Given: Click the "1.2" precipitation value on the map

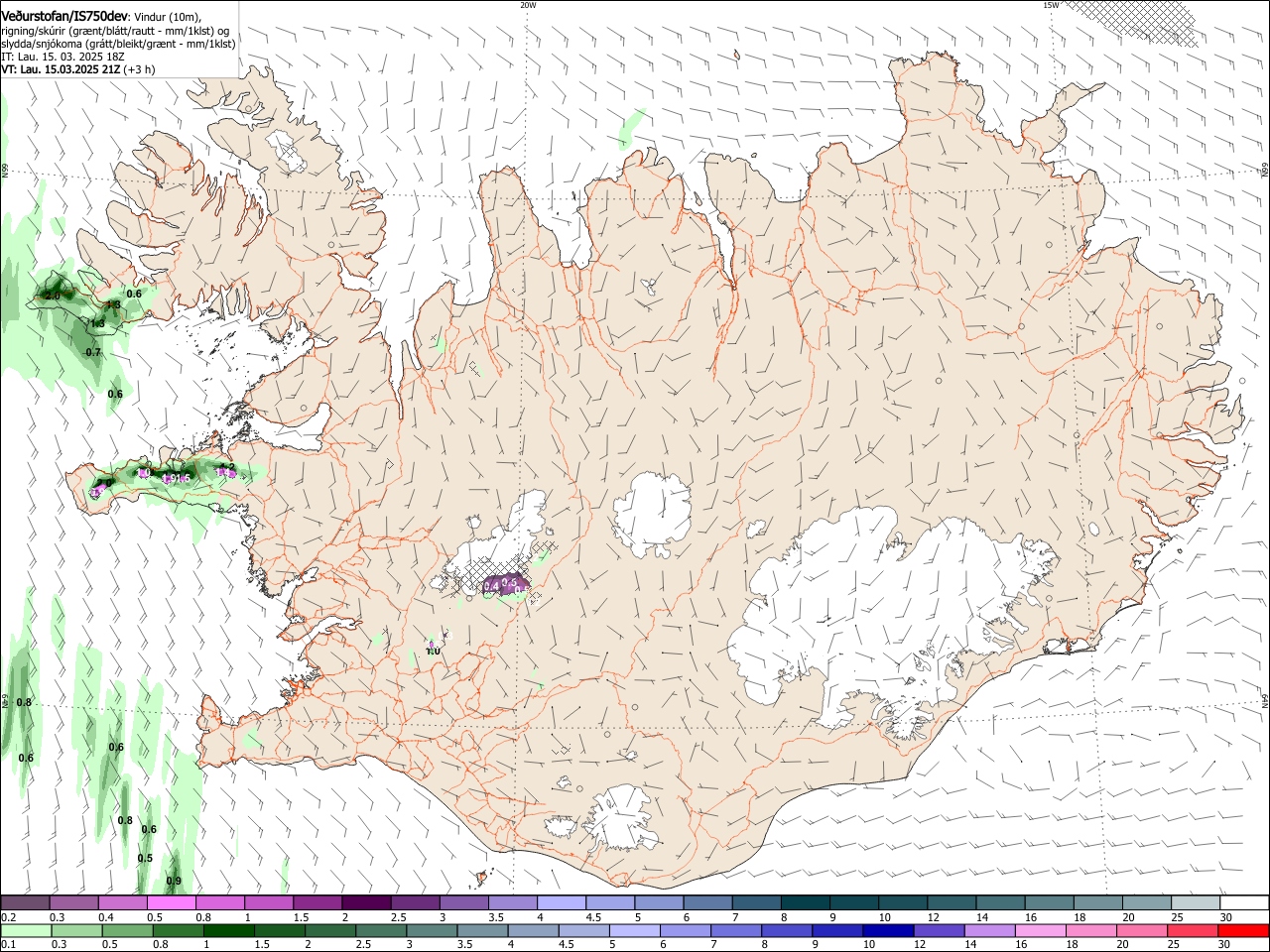Looking at the screenshot, I should coord(226,467).
